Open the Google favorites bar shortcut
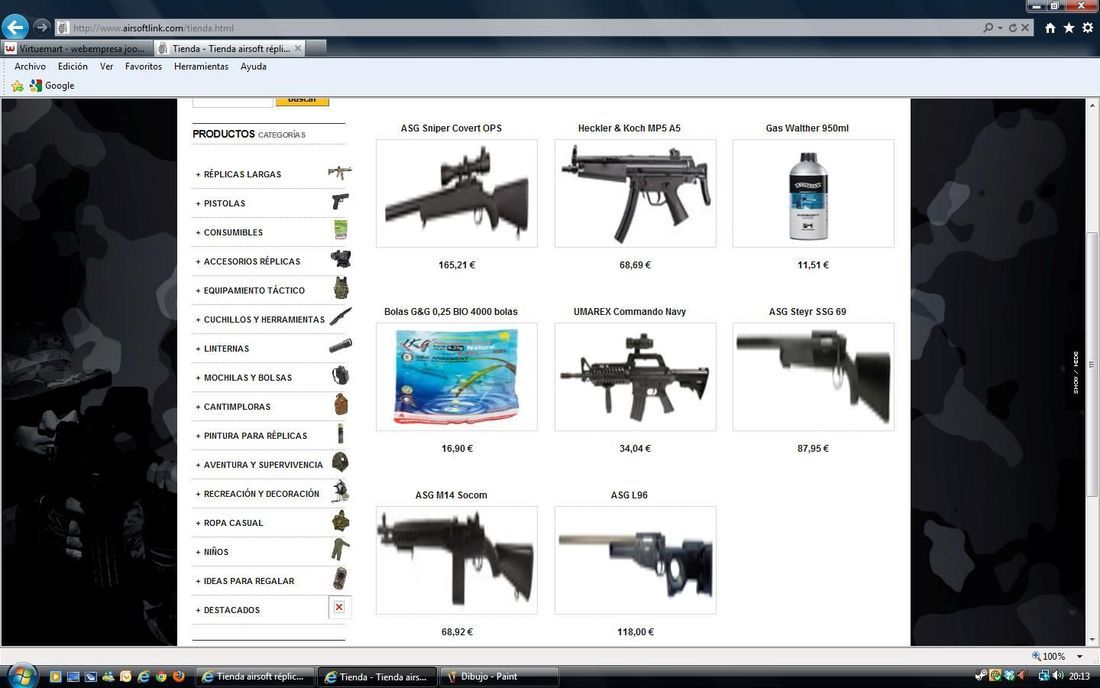This screenshot has width=1100, height=688. [x=52, y=86]
